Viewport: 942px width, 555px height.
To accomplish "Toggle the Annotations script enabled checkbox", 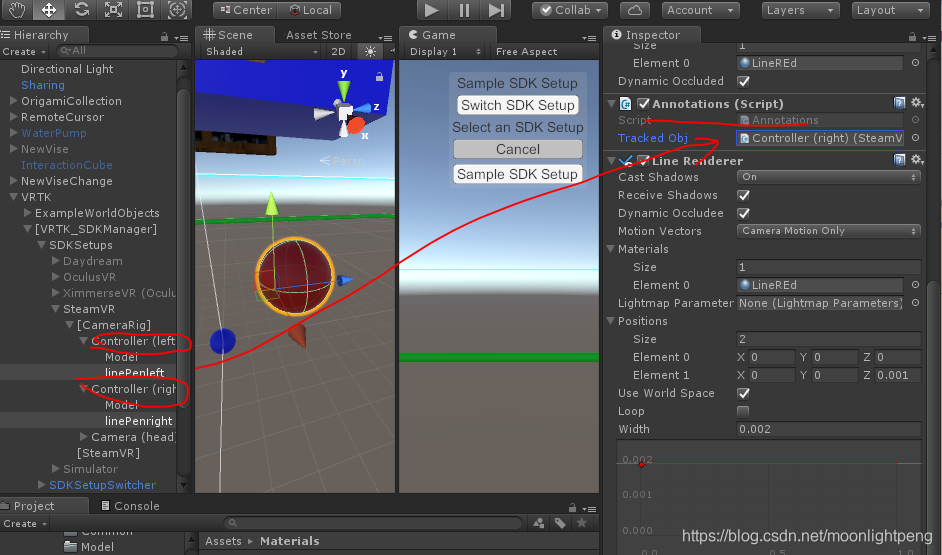I will 643,104.
